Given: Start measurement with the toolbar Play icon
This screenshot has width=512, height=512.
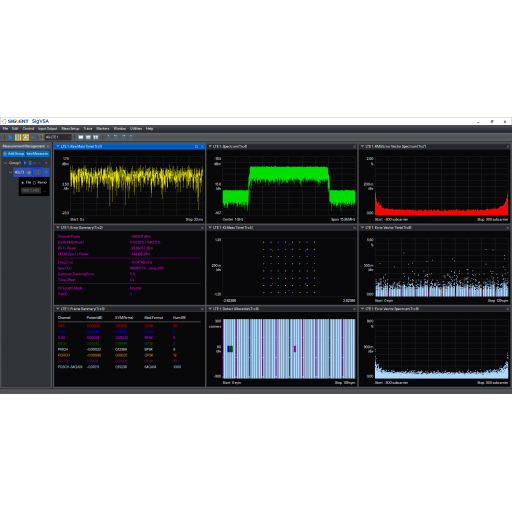Looking at the screenshot, I should tap(10, 137).
